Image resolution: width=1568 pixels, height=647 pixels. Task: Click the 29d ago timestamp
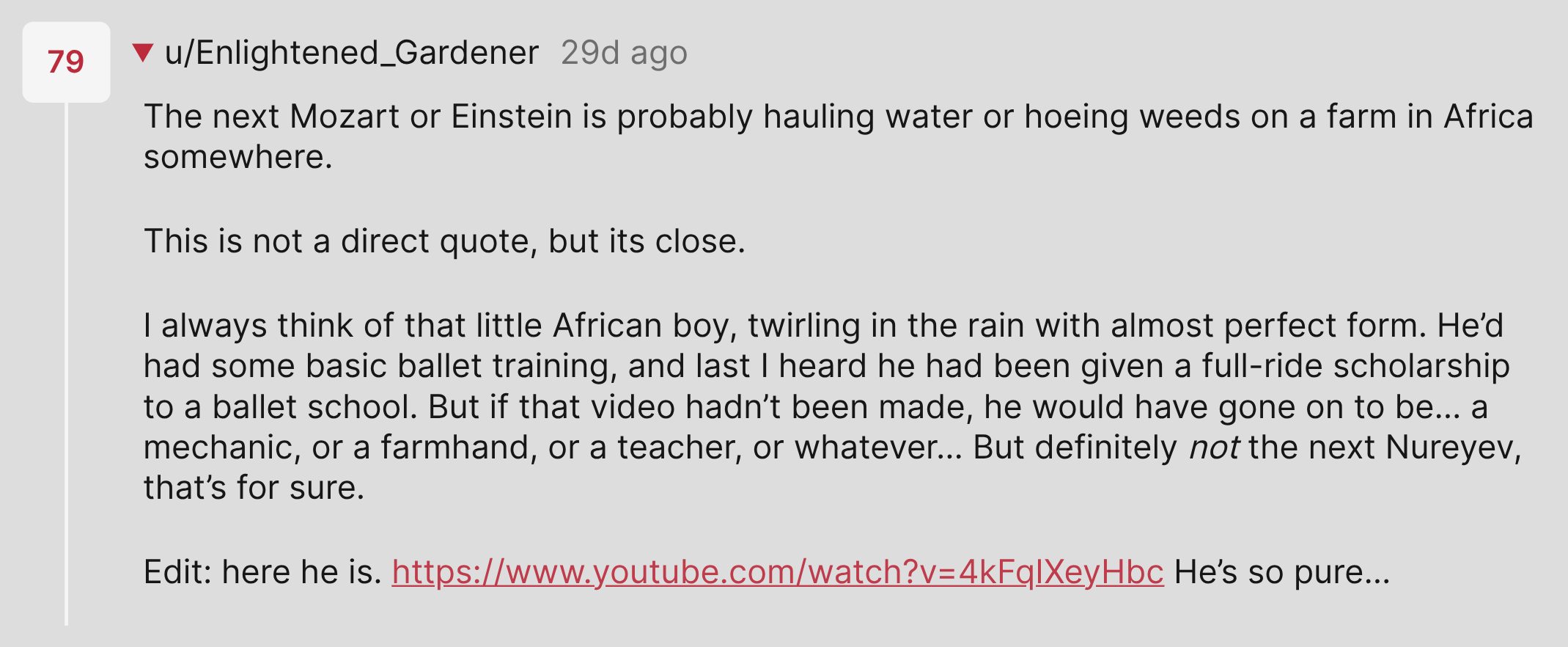[x=624, y=53]
